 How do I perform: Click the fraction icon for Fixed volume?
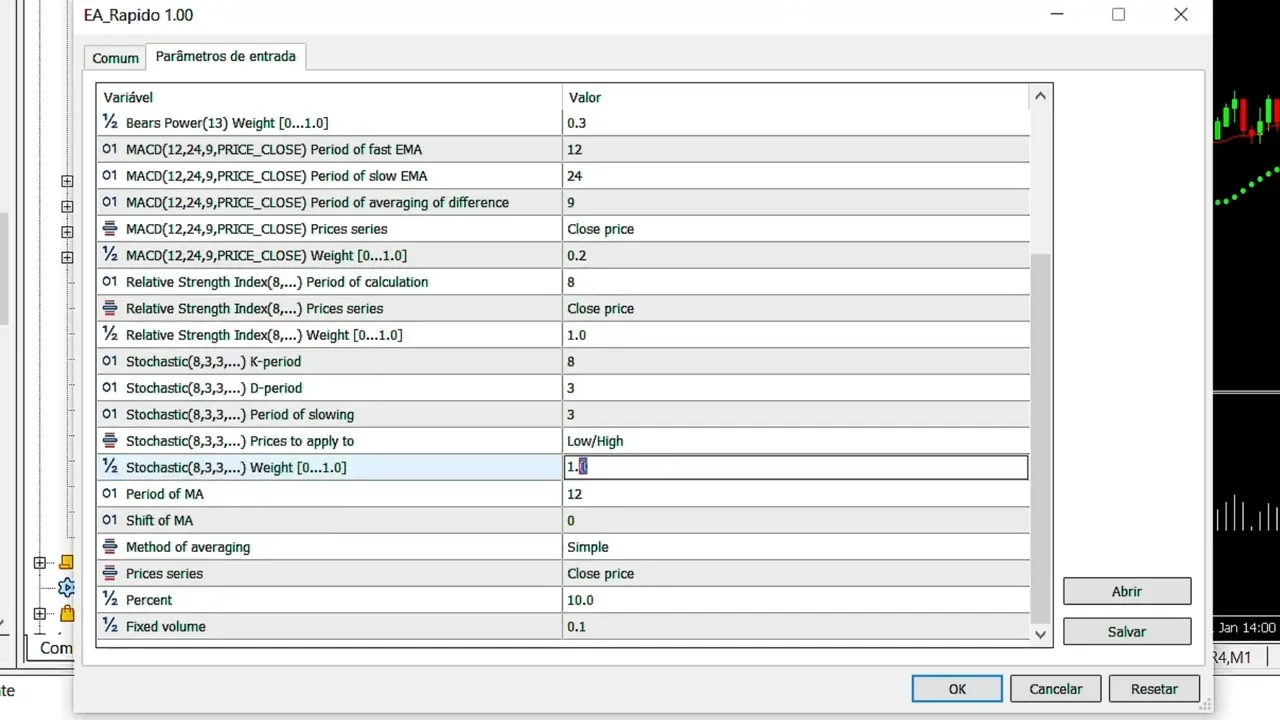pos(110,626)
